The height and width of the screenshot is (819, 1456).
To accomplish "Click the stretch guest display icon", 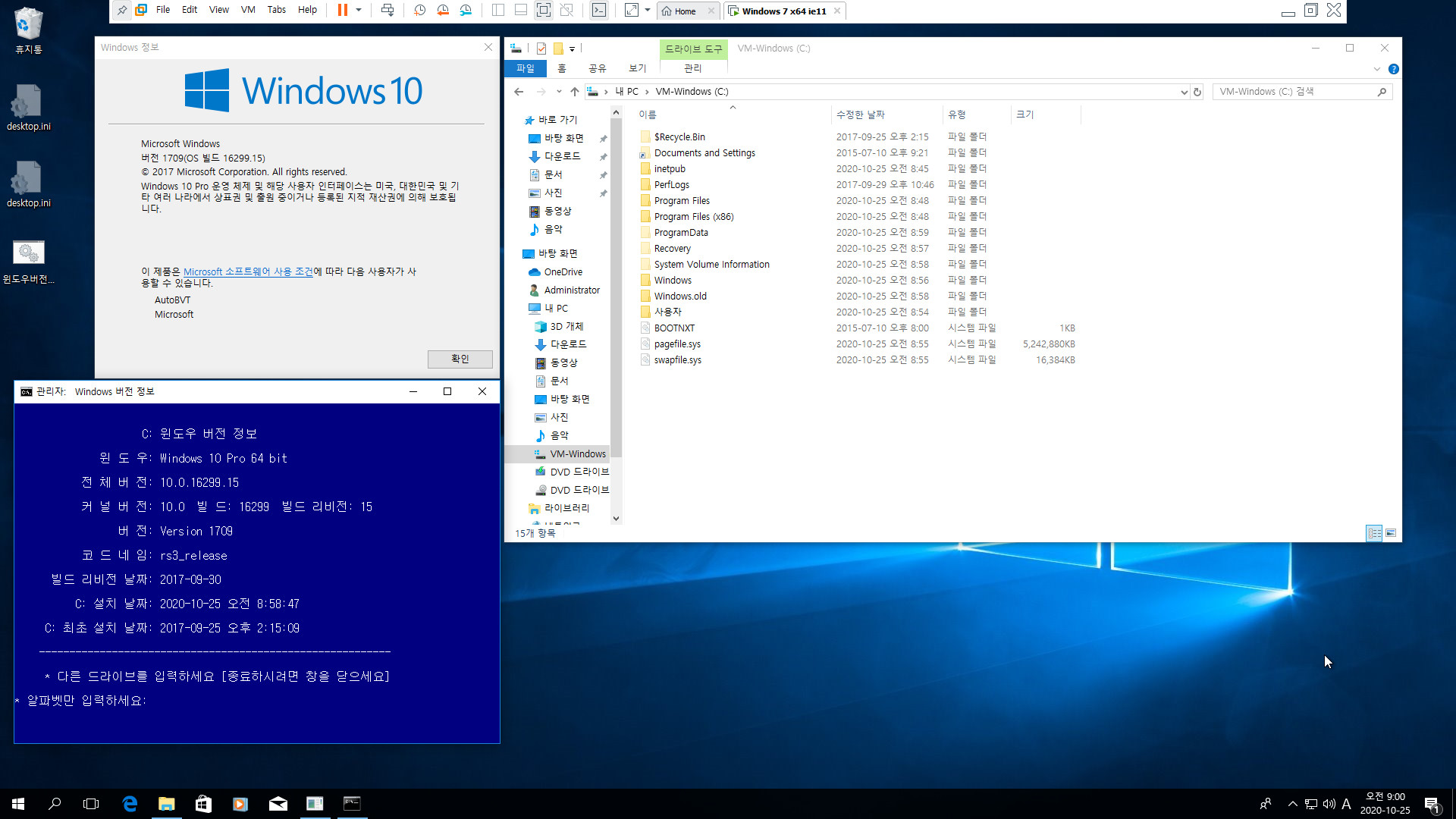I will click(632, 11).
